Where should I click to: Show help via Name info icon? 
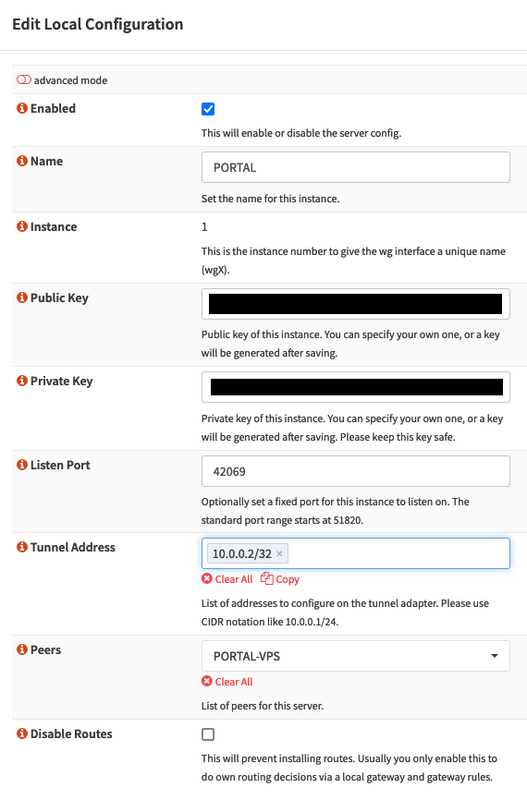pos(22,161)
